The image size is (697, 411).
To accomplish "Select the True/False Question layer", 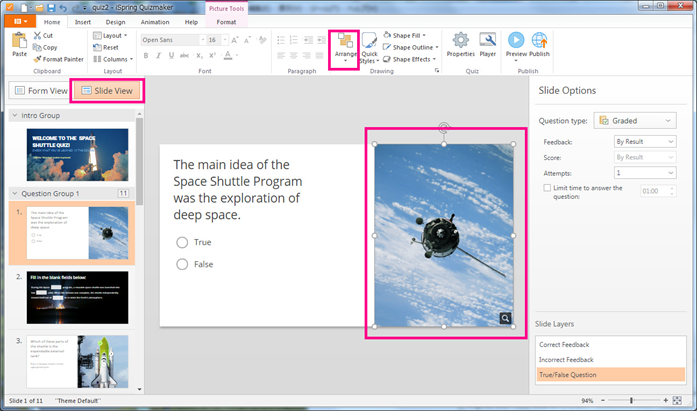I will 611,375.
